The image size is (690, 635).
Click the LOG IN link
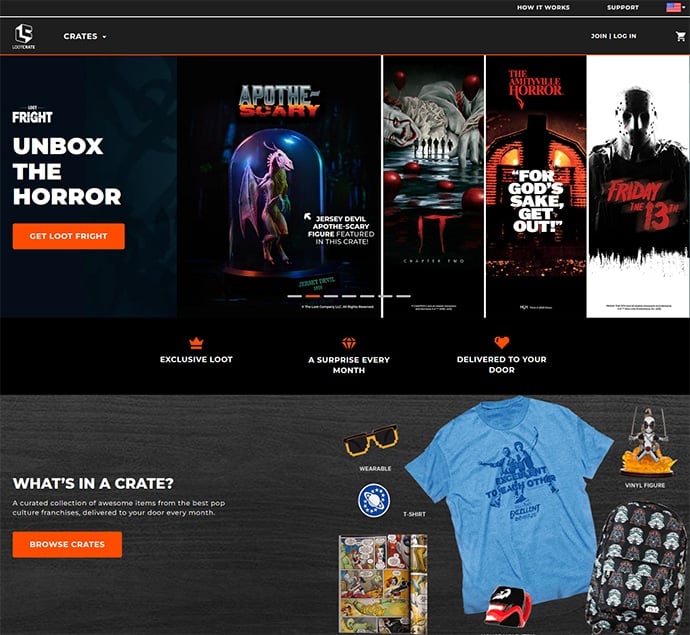pos(625,36)
